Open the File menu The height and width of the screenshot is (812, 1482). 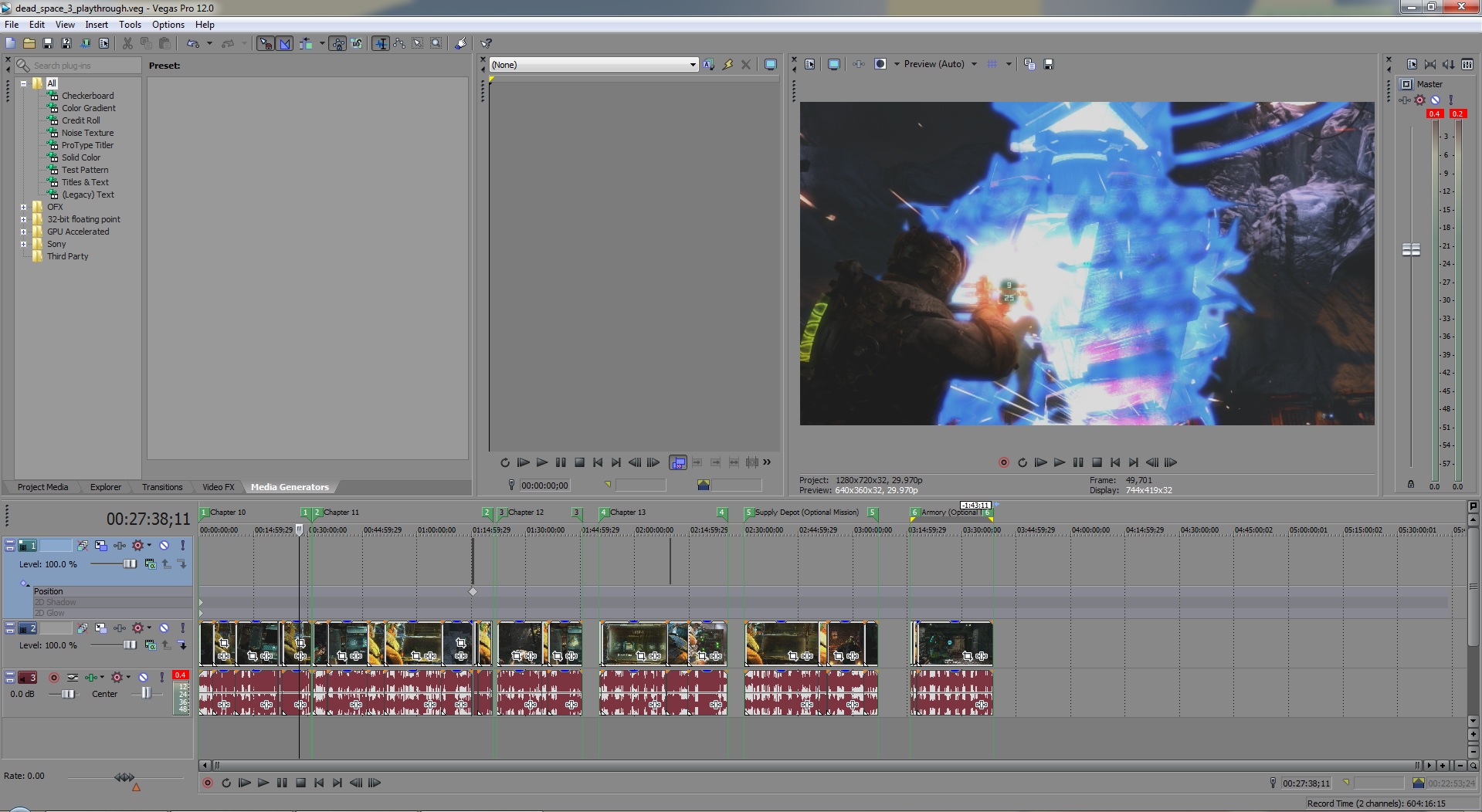point(12,25)
